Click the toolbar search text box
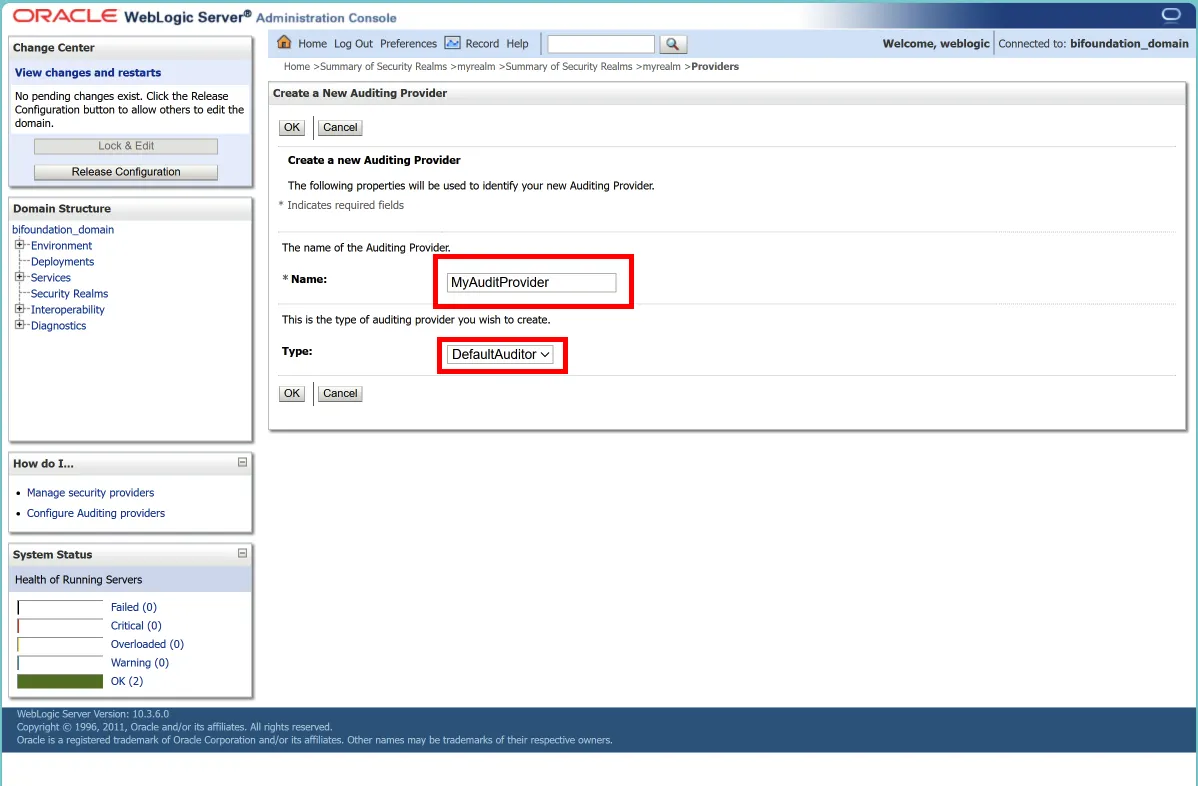The width and height of the screenshot is (1198, 786). click(x=601, y=44)
